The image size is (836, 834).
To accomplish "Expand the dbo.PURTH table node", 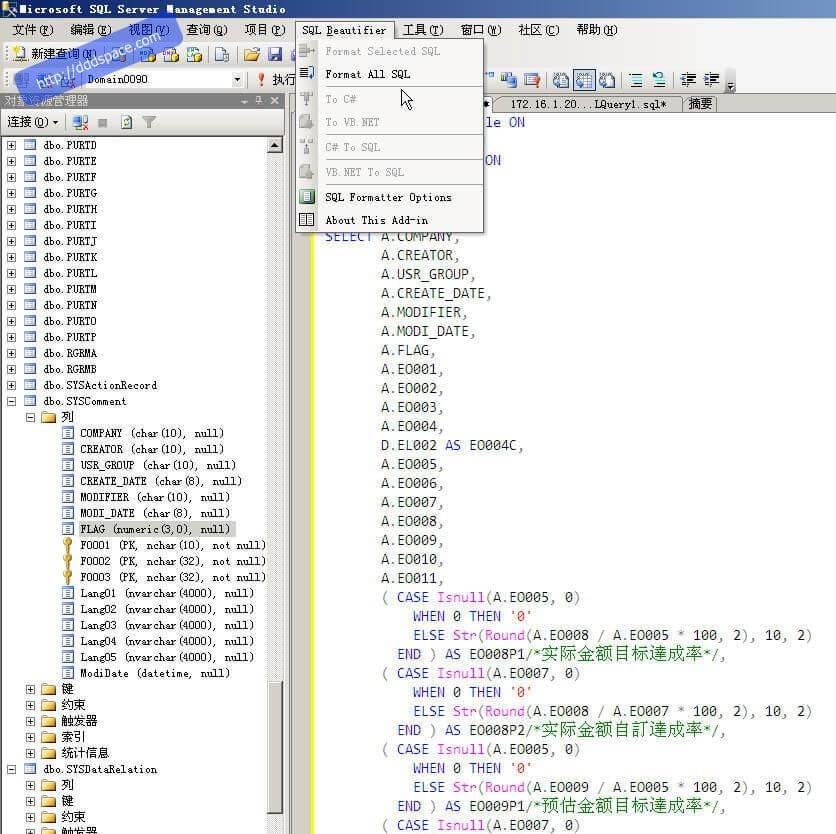I will tap(12, 209).
